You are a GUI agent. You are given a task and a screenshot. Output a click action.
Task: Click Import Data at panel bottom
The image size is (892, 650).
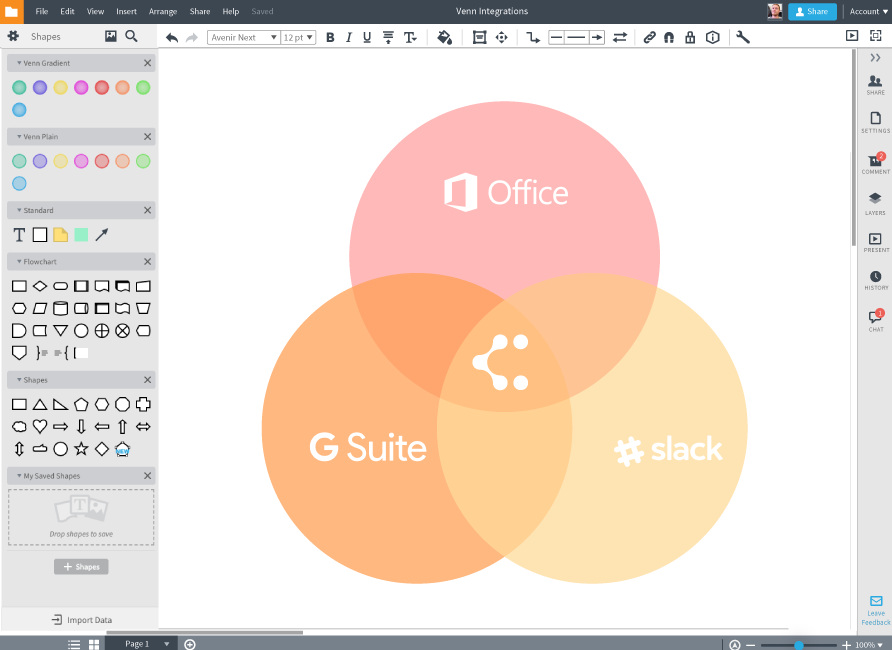point(81,620)
